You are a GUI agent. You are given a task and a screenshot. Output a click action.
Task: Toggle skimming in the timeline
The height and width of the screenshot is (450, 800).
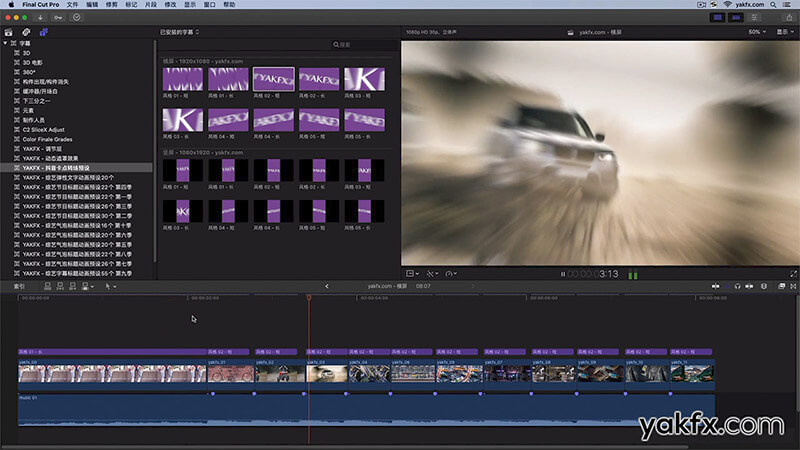(715, 287)
